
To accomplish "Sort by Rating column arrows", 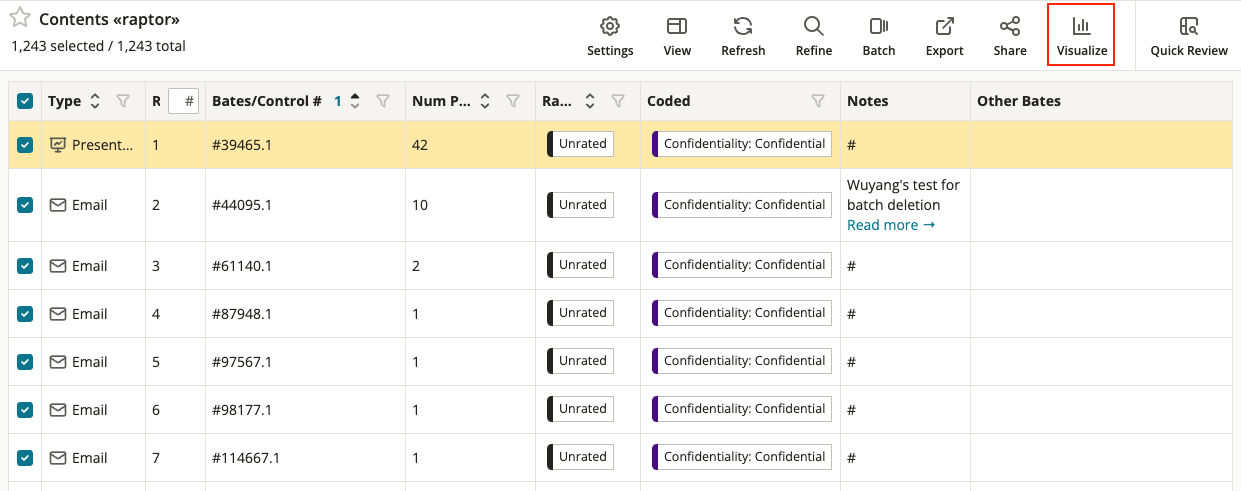I will 590,101.
